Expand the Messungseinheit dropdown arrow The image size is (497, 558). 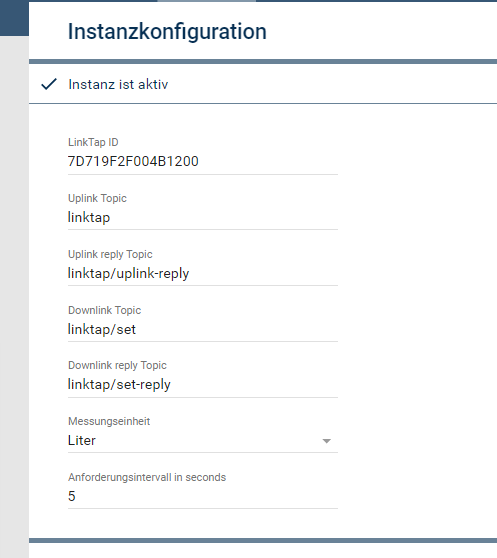click(x=327, y=441)
